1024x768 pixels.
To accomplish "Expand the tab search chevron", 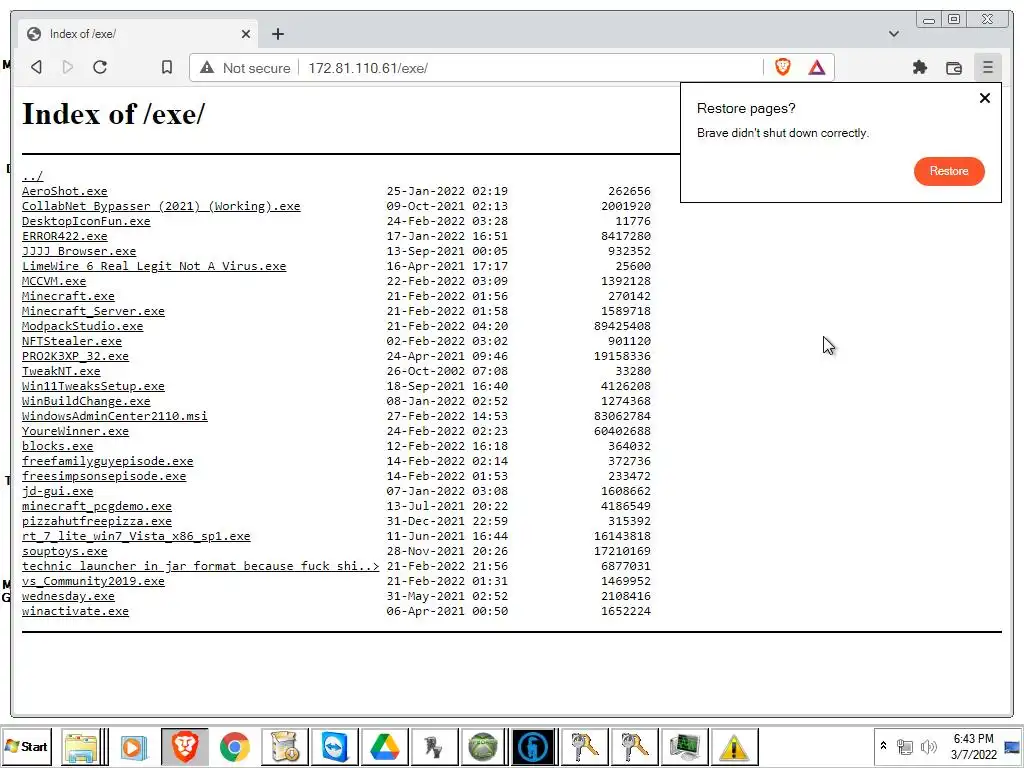I will click(893, 34).
